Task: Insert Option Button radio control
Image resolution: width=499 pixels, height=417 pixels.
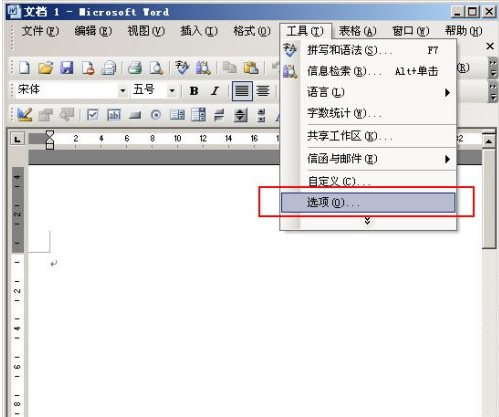Action: [156, 115]
